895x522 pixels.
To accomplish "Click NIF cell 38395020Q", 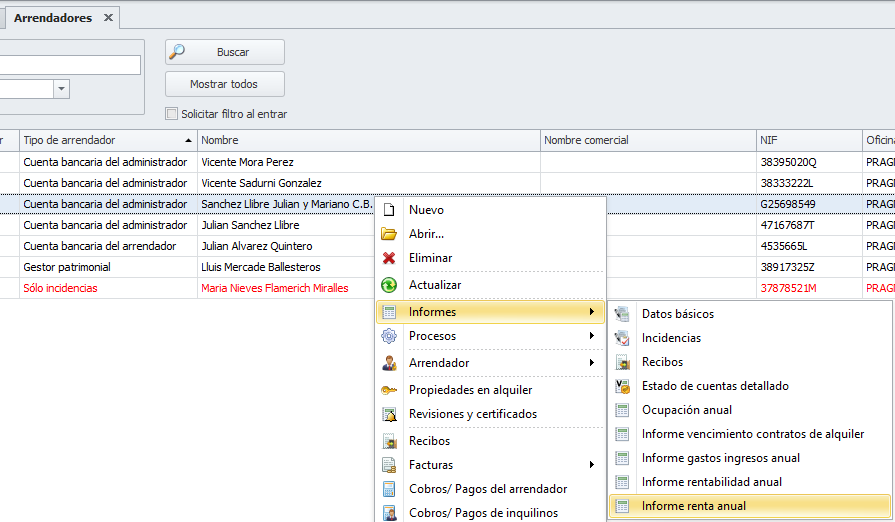I will coord(809,162).
